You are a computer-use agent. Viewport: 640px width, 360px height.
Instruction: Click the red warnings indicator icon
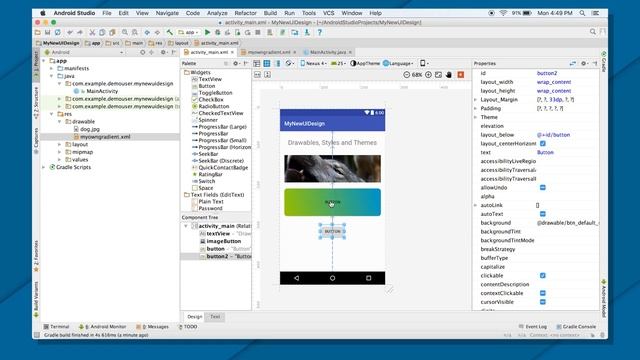(x=461, y=75)
